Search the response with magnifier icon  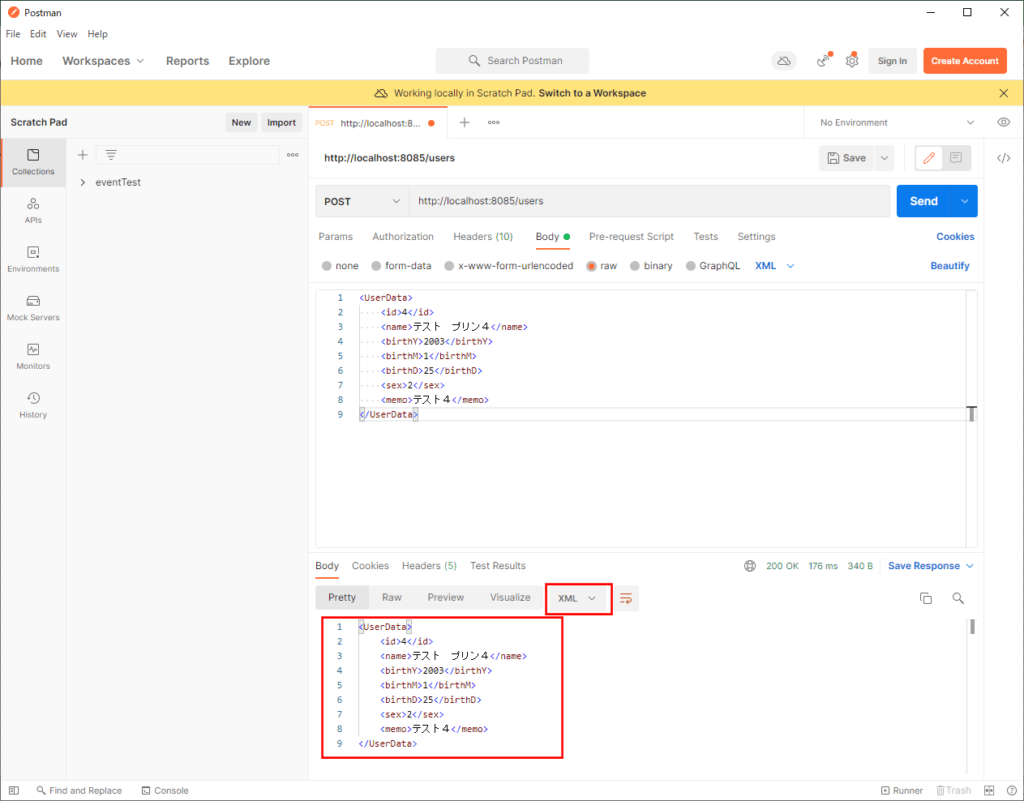958,598
